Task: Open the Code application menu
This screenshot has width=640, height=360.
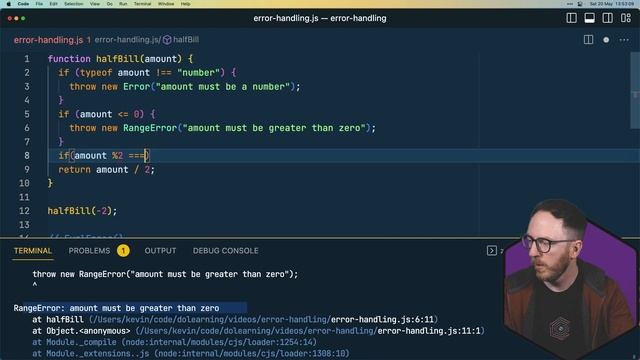Action: click(23, 4)
